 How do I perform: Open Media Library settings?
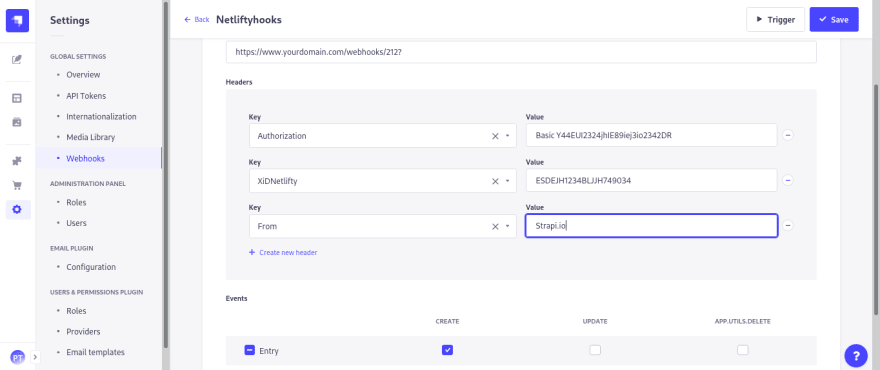(x=90, y=137)
